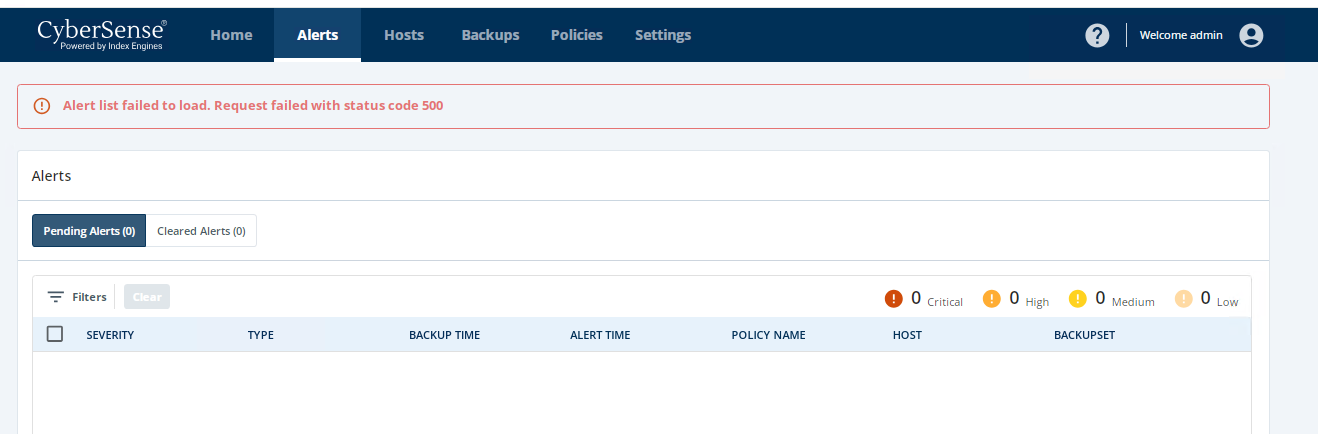This screenshot has width=1318, height=434.
Task: Click the CyberSense logo
Action: (101, 34)
